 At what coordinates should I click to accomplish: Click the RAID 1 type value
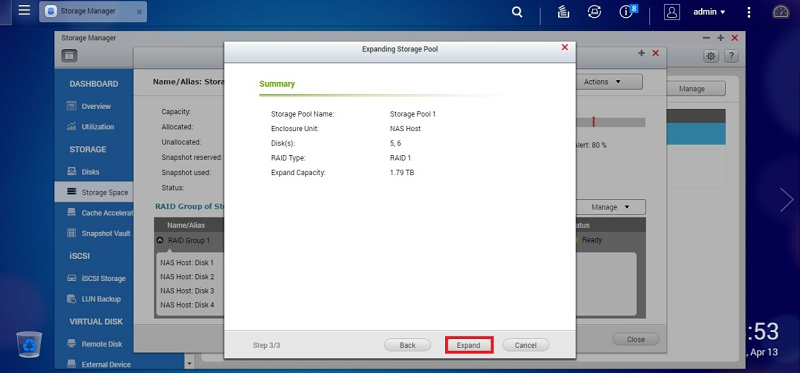point(401,158)
